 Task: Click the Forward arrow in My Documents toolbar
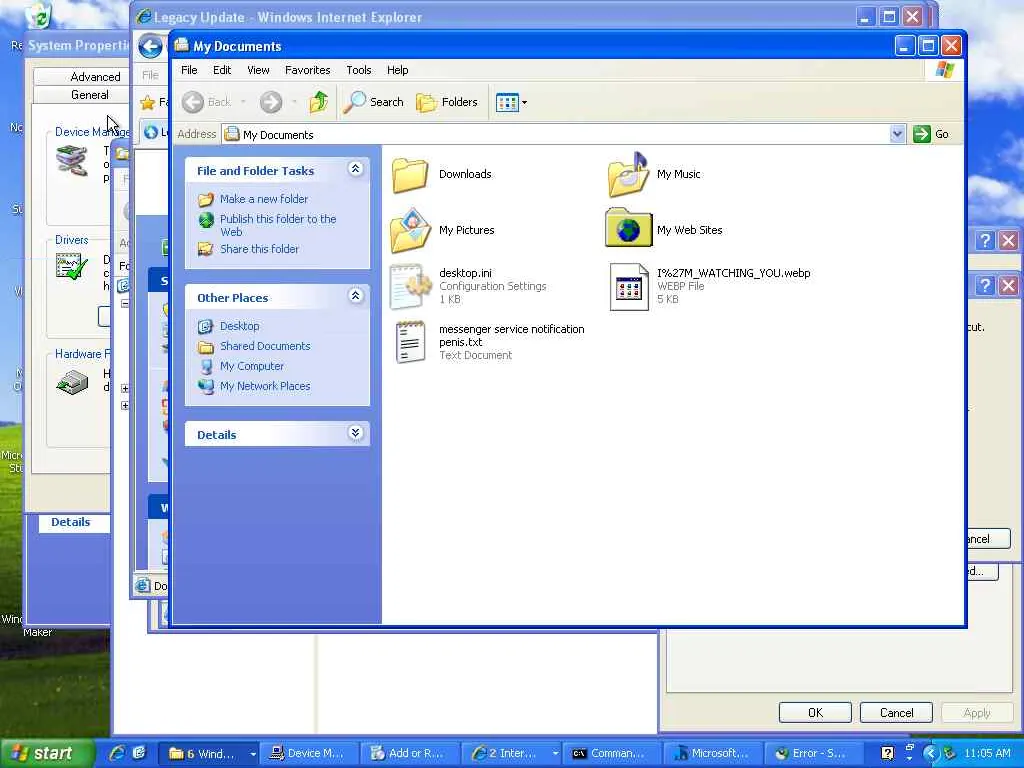pyautogui.click(x=271, y=102)
